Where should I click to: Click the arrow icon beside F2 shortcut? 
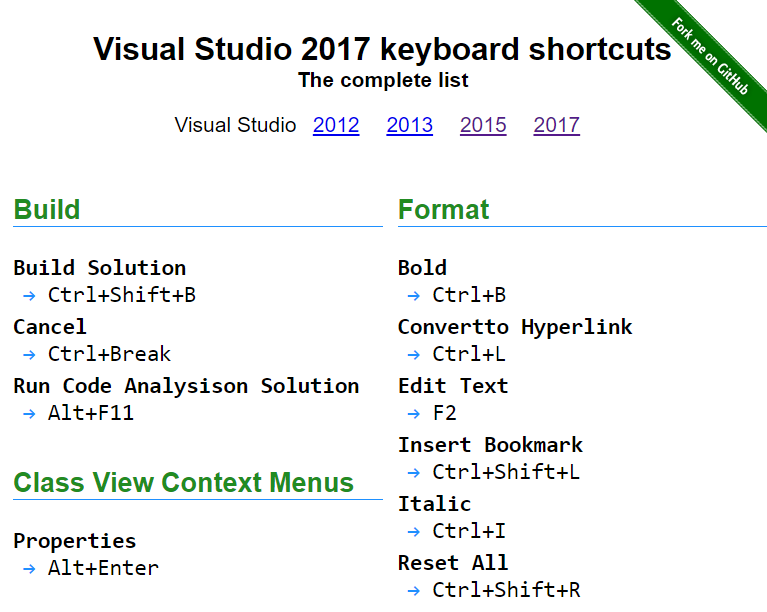412,414
